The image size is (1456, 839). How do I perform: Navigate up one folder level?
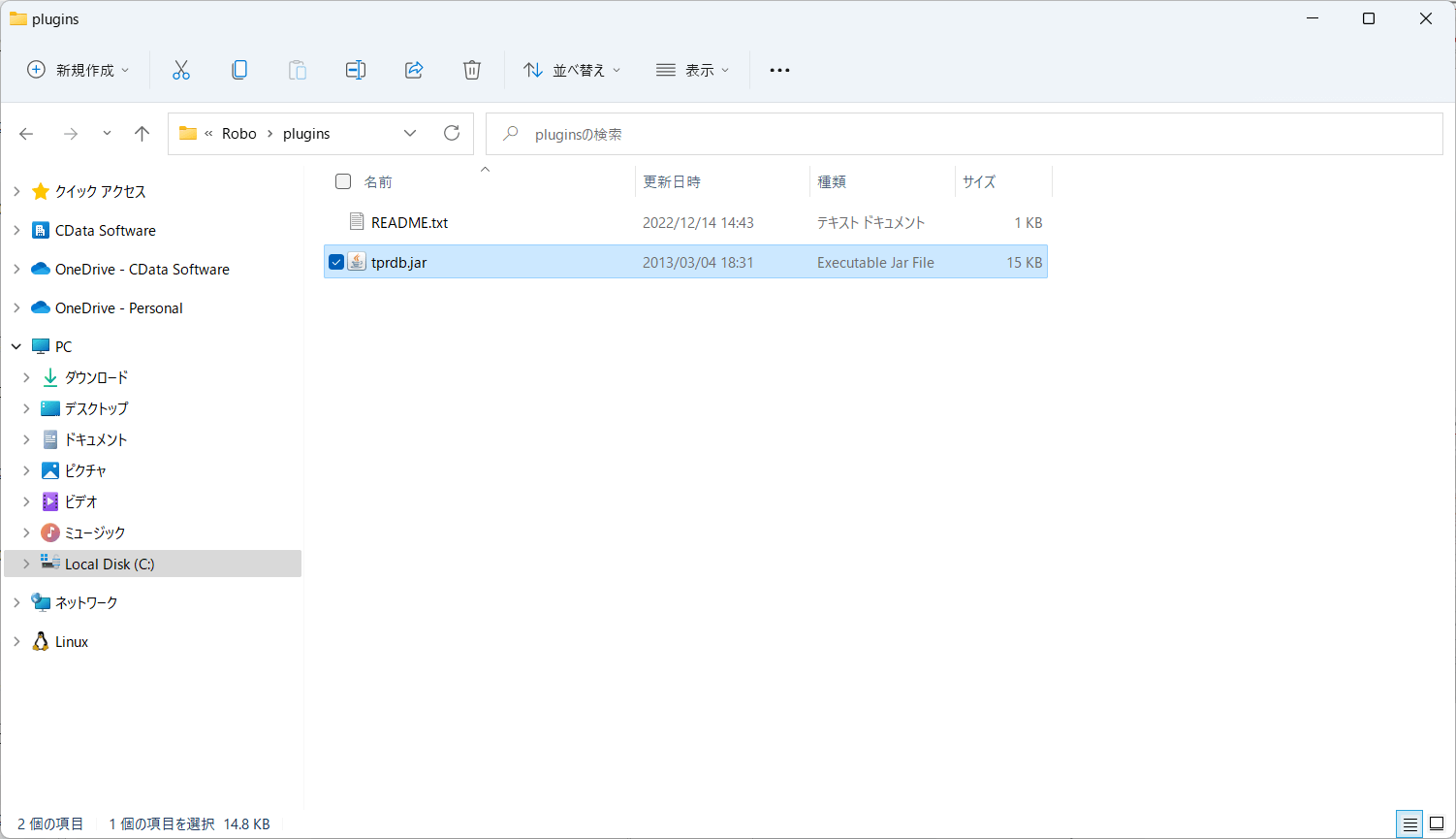pyautogui.click(x=142, y=134)
